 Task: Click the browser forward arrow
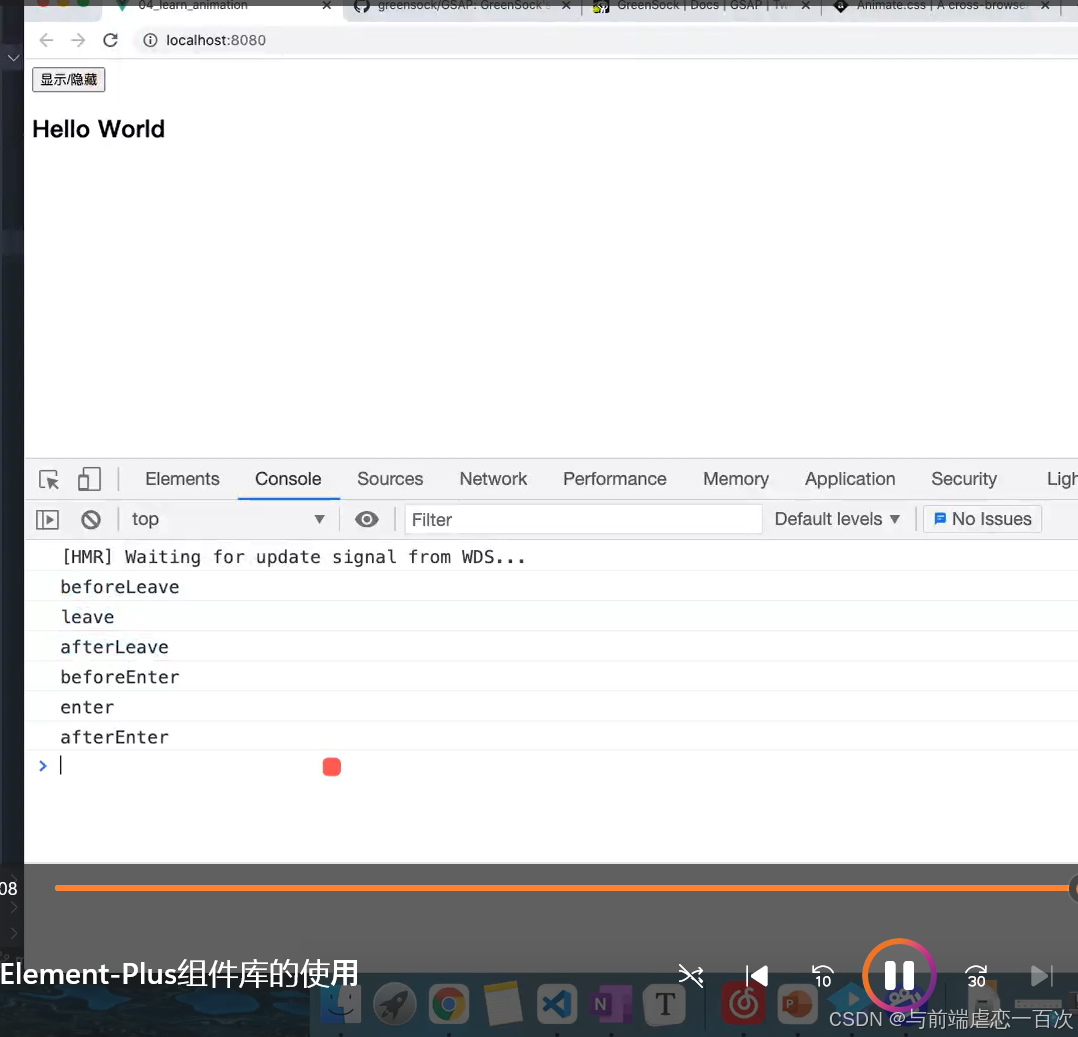pos(78,40)
